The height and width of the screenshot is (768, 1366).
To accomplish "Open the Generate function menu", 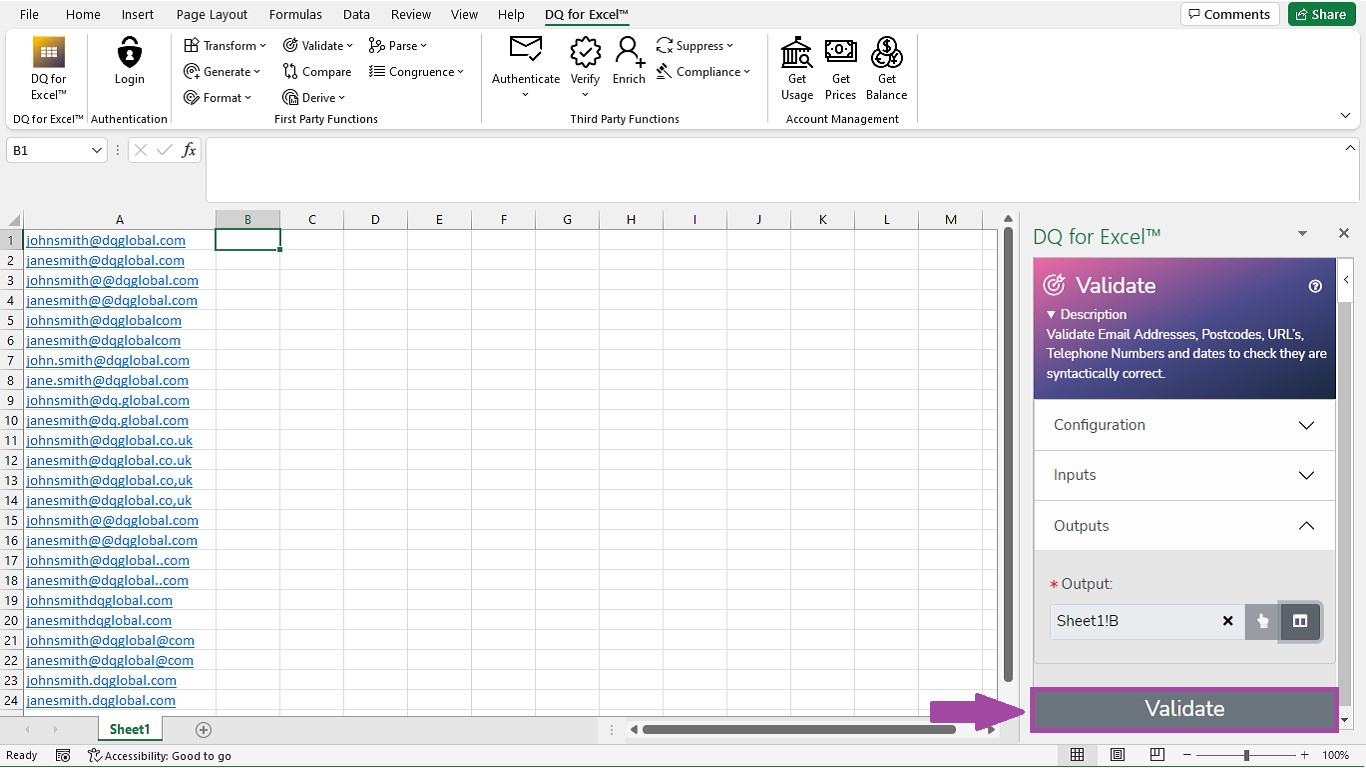I will [222, 71].
